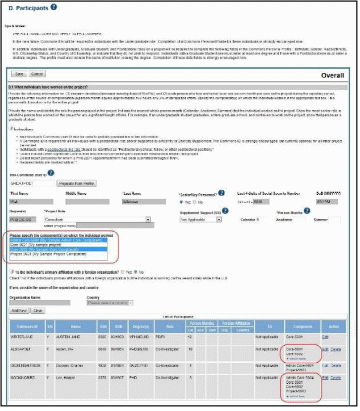The width and height of the screenshot is (360, 411).
Task: Open help icon beside Supplement Support
Action: pyautogui.click(x=225, y=211)
